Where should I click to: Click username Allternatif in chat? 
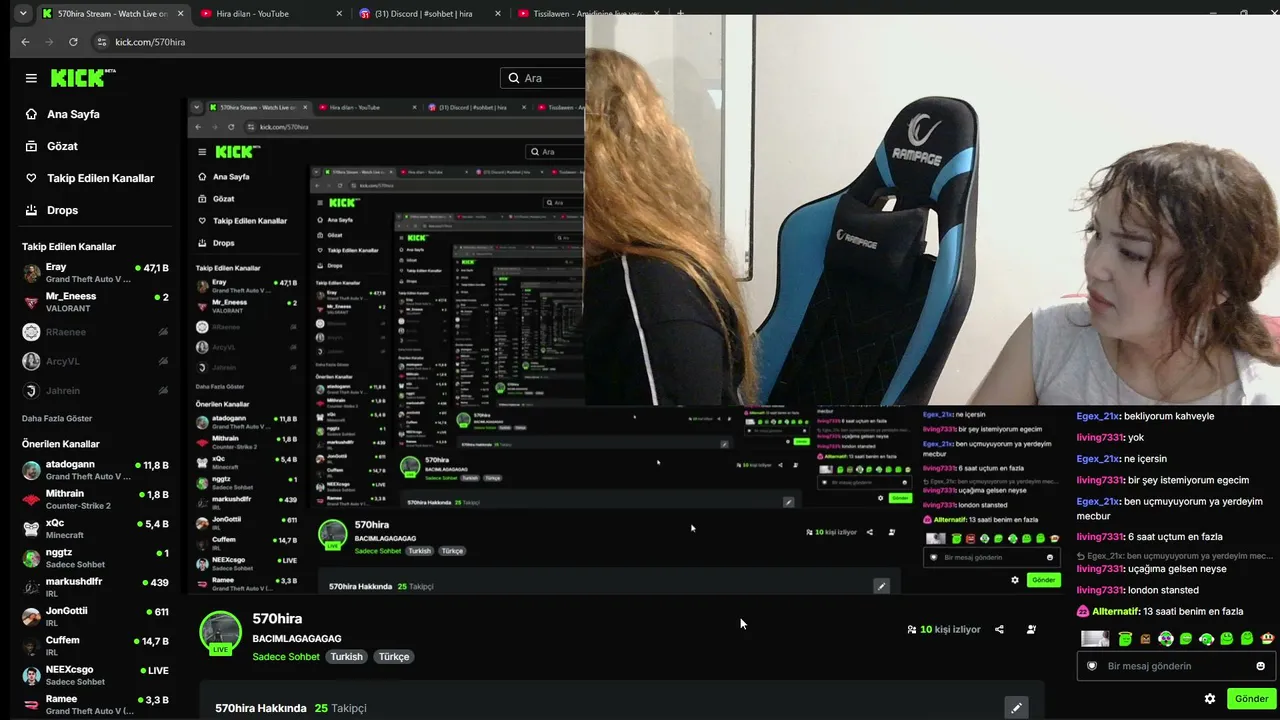pos(1116,611)
